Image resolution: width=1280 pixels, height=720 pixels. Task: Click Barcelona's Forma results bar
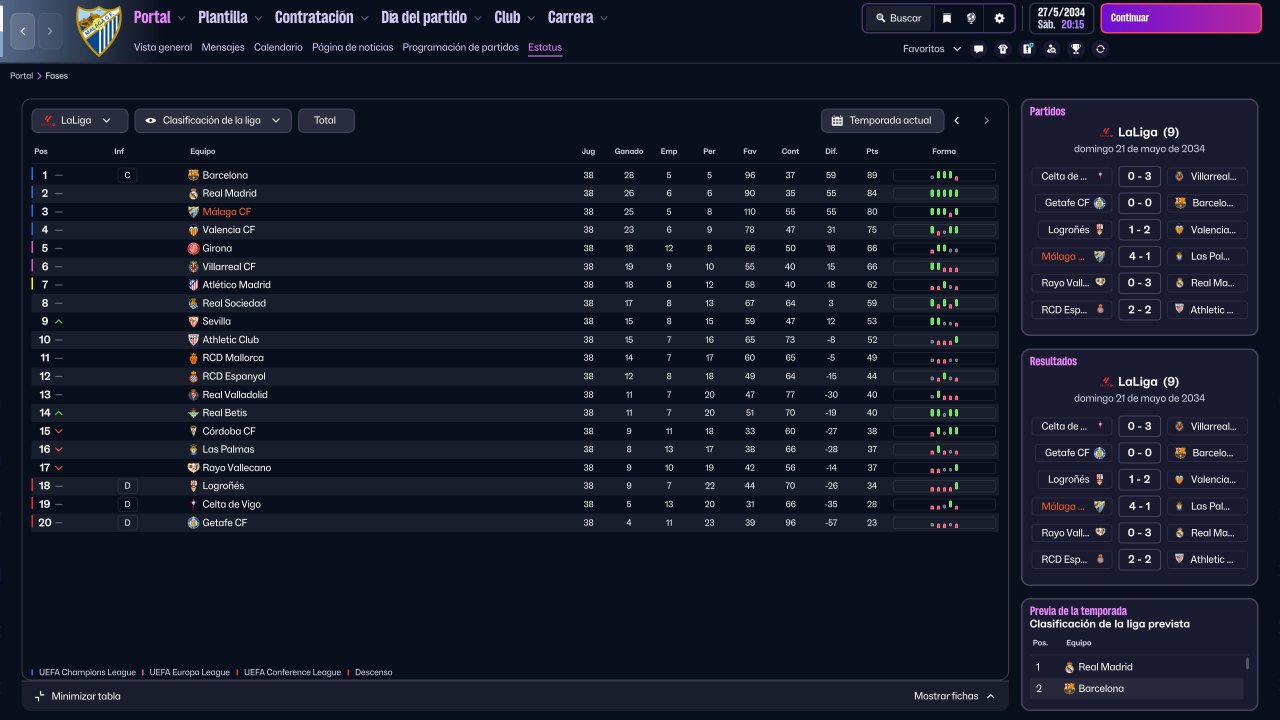tap(944, 175)
